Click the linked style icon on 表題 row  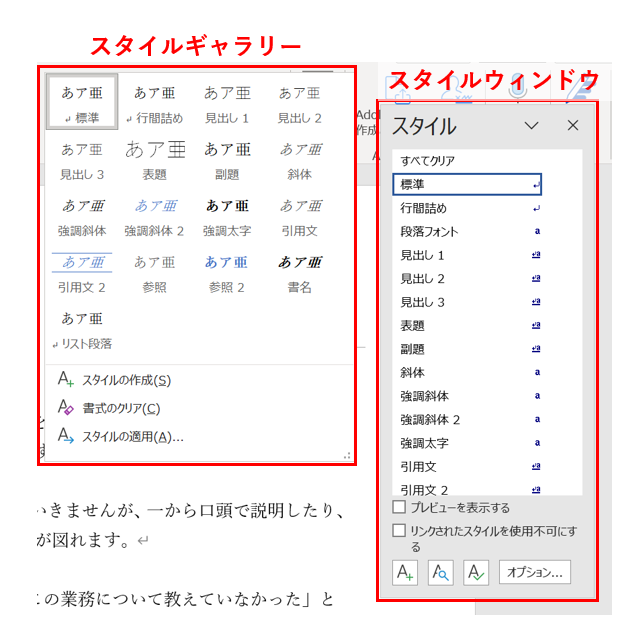click(536, 325)
